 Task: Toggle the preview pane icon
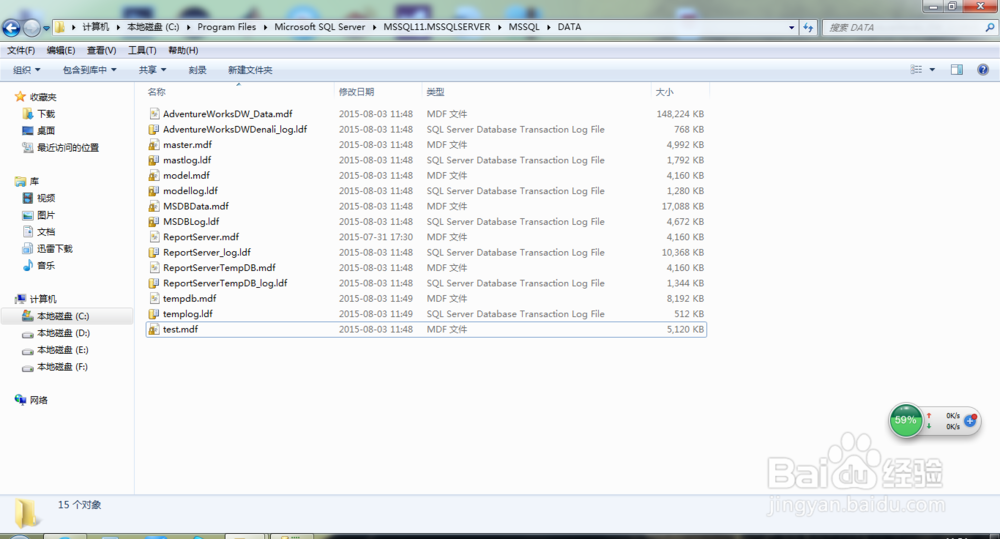[957, 70]
